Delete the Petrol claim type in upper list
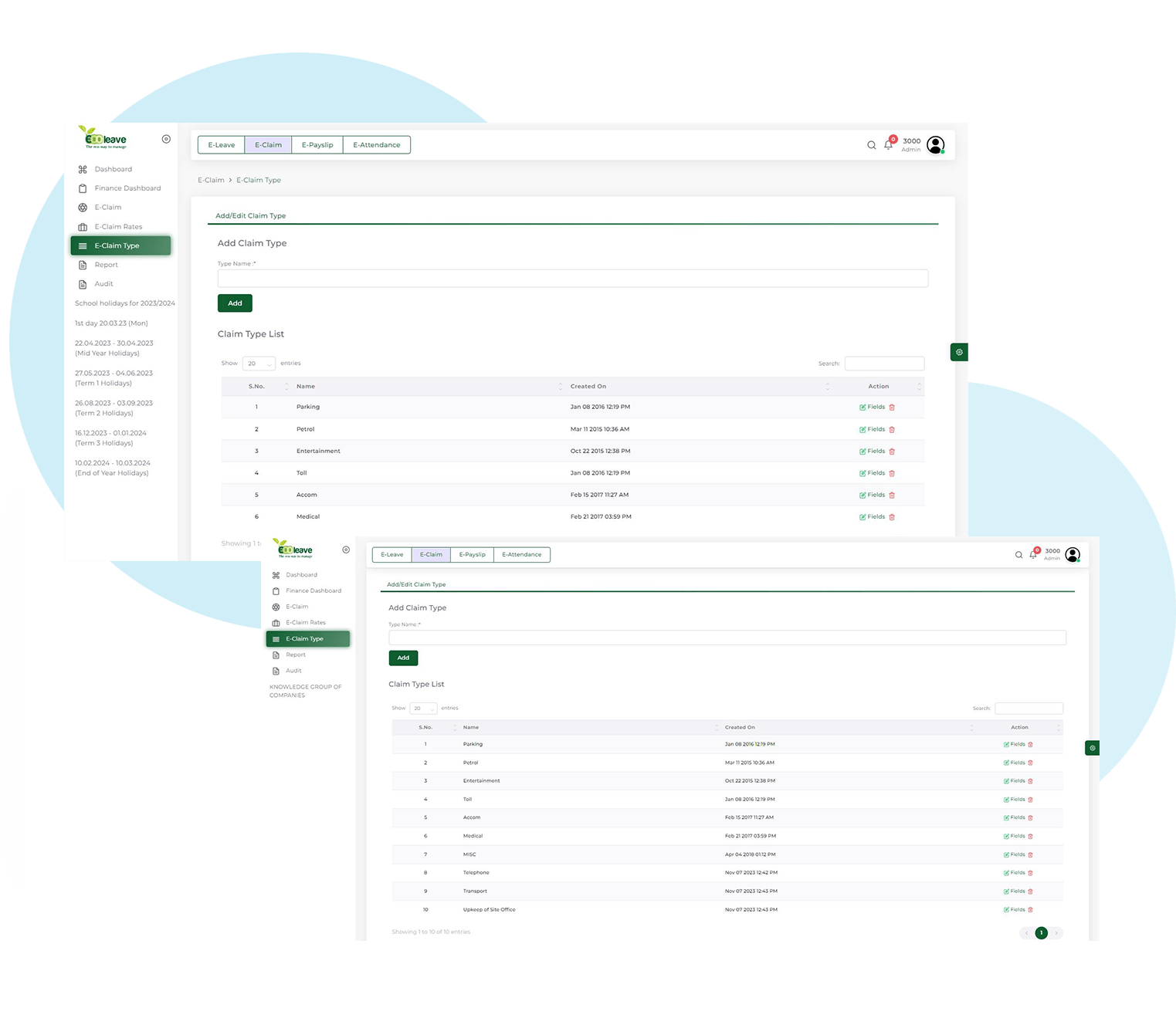1176x1025 pixels. [892, 430]
